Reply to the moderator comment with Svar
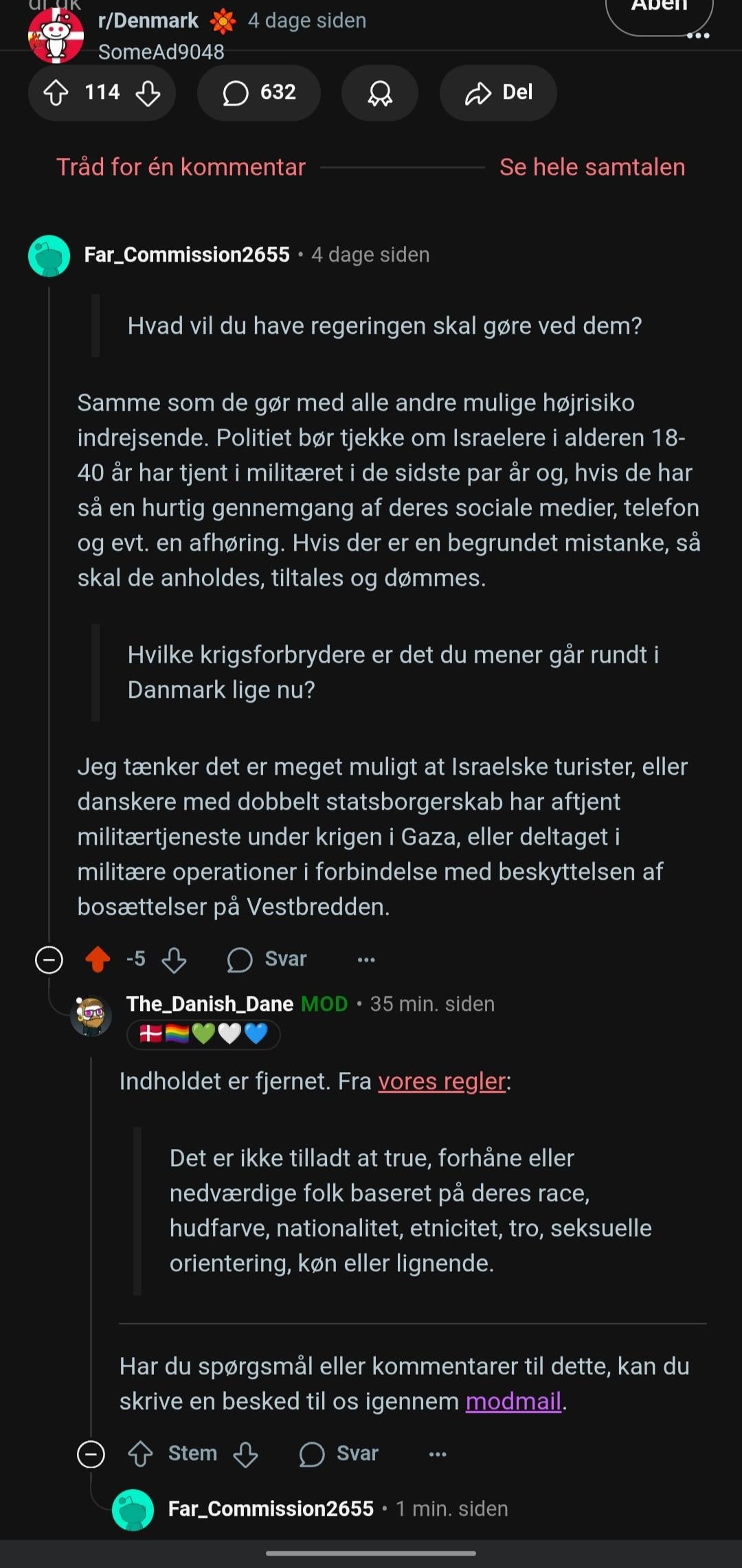This screenshot has height=1568, width=742. point(339,1454)
